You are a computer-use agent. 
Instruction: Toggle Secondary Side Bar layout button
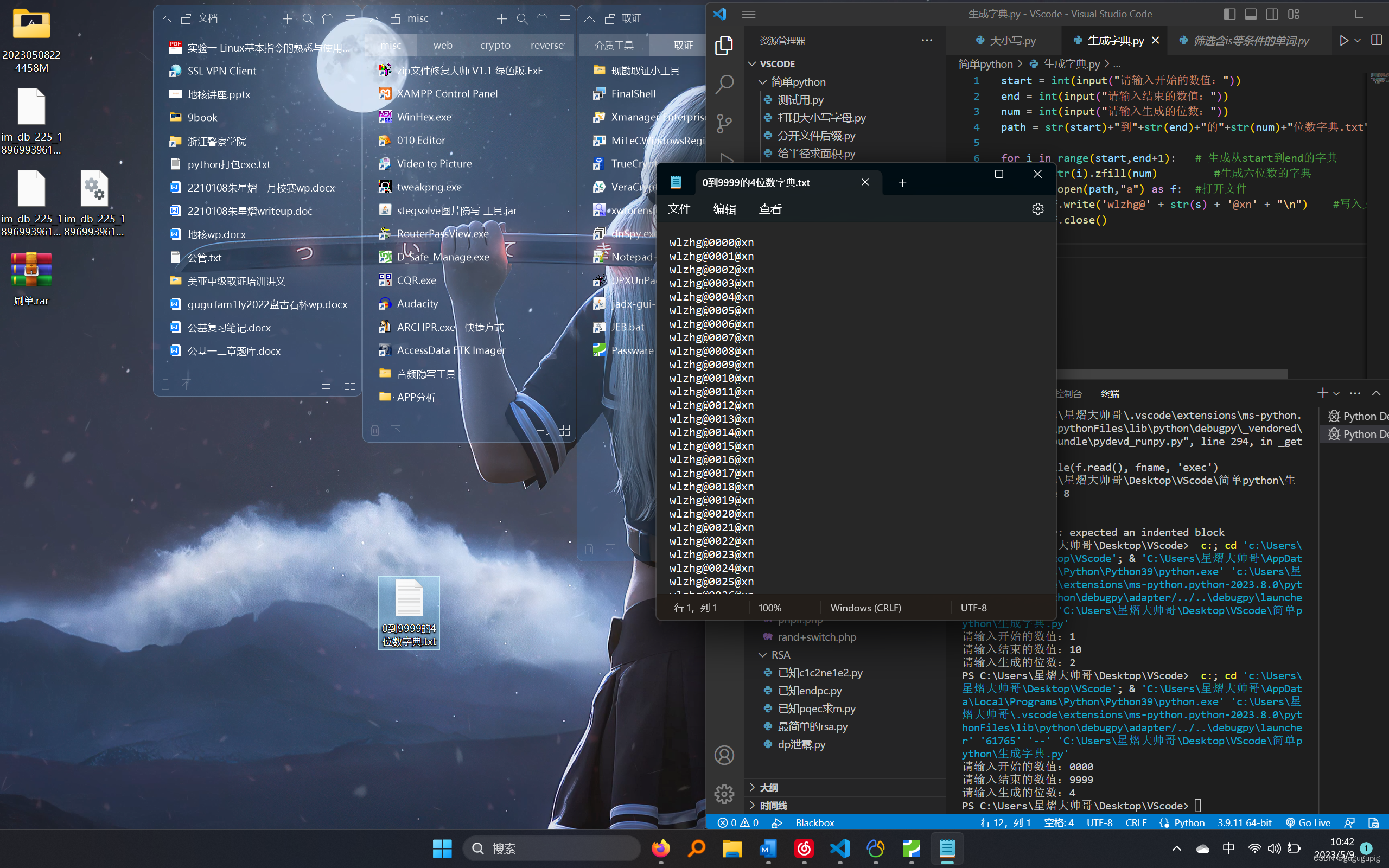tap(1272, 14)
